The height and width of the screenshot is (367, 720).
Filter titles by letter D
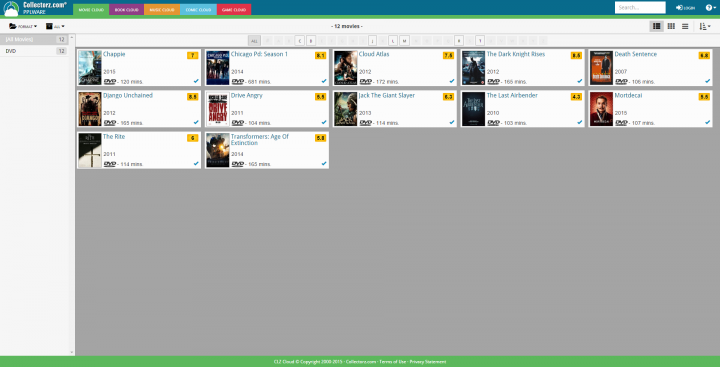311,41
